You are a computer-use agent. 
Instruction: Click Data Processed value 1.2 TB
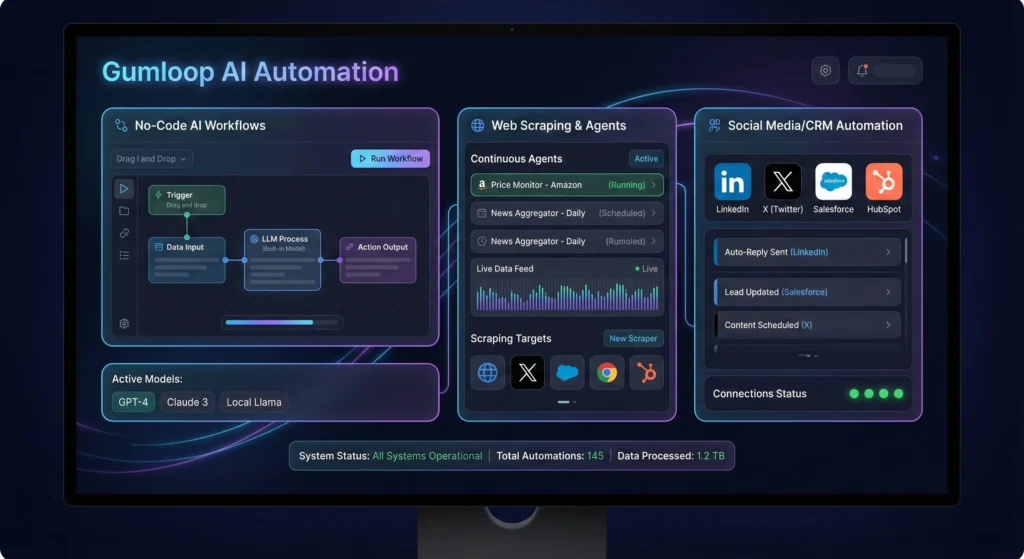click(711, 456)
